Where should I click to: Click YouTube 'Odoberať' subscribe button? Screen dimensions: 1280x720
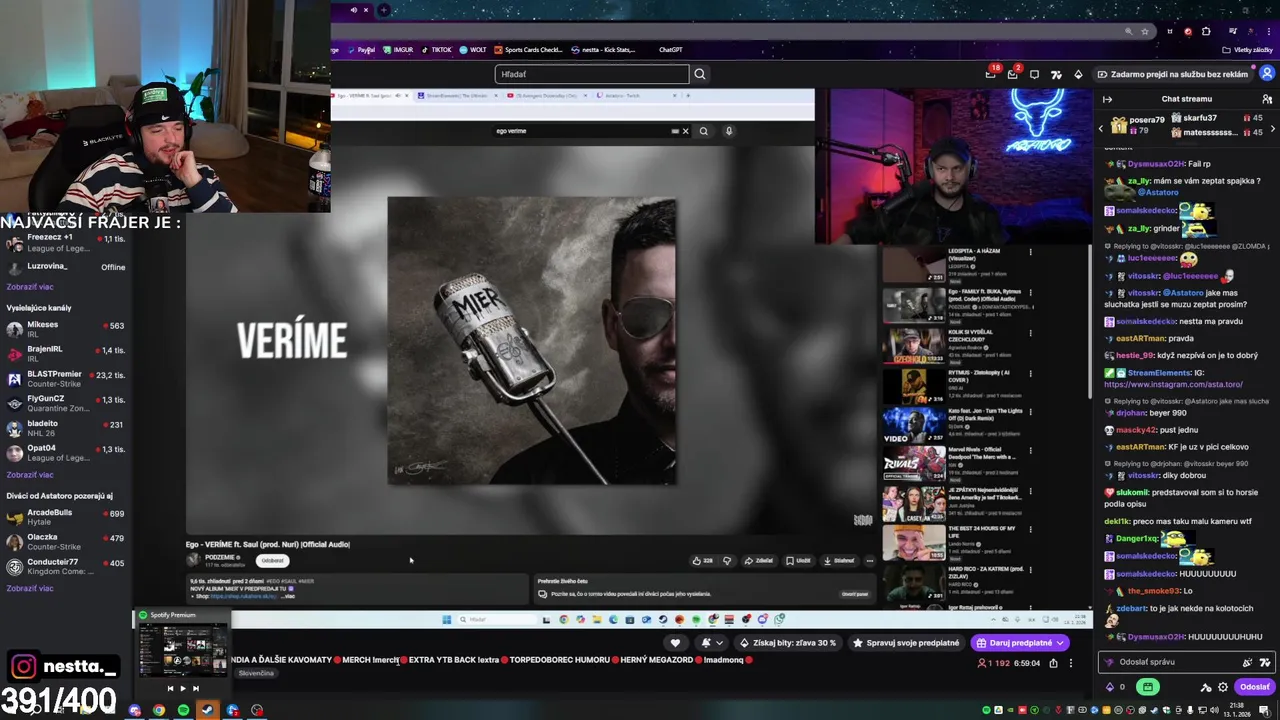(x=272, y=561)
